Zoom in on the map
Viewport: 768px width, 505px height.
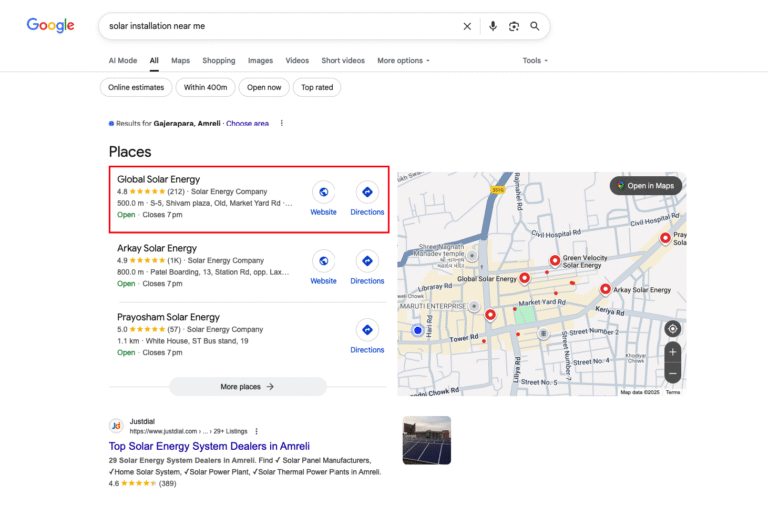(672, 352)
